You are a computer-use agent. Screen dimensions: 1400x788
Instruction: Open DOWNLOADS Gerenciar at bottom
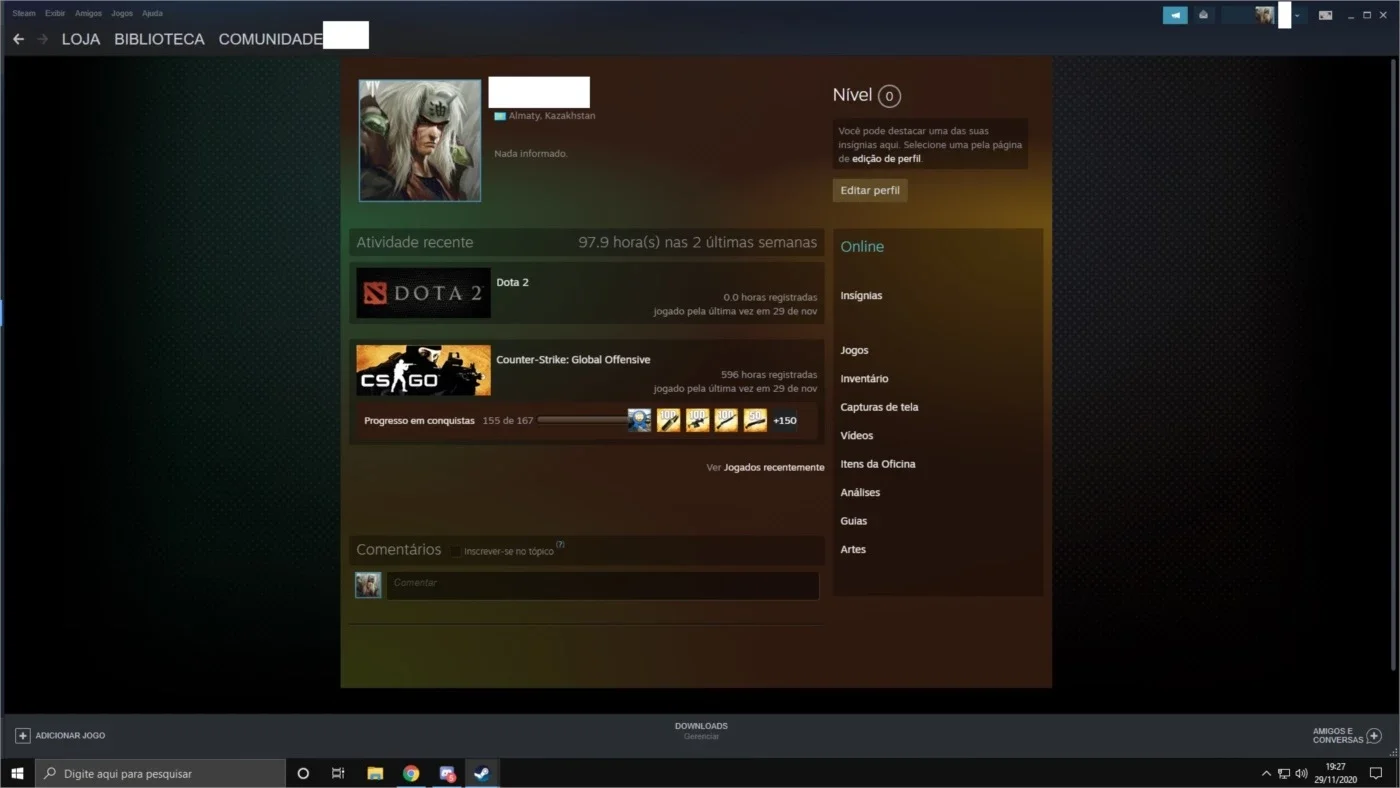pyautogui.click(x=701, y=731)
